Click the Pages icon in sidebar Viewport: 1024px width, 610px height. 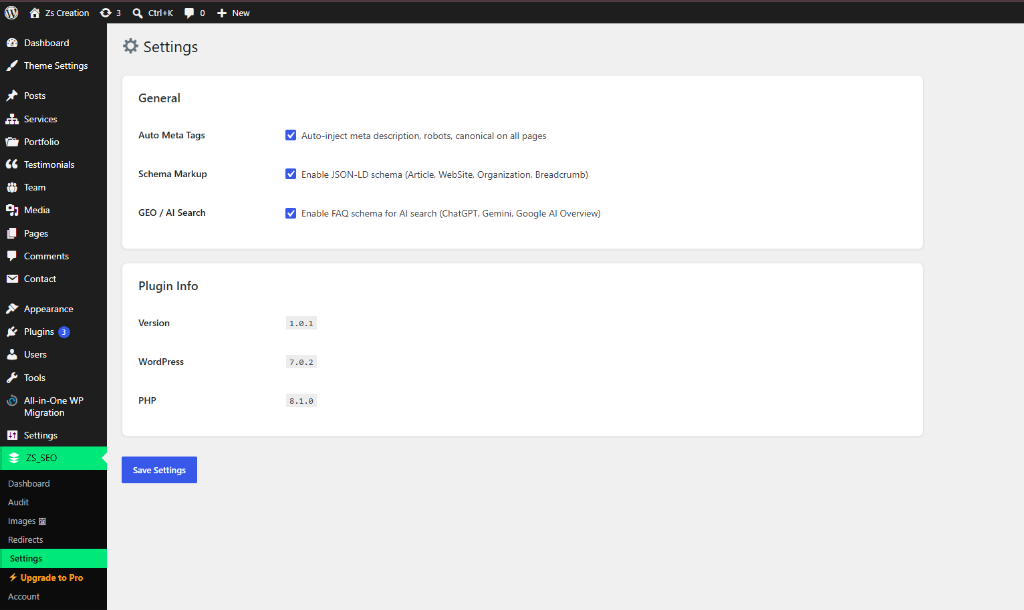coord(12,233)
